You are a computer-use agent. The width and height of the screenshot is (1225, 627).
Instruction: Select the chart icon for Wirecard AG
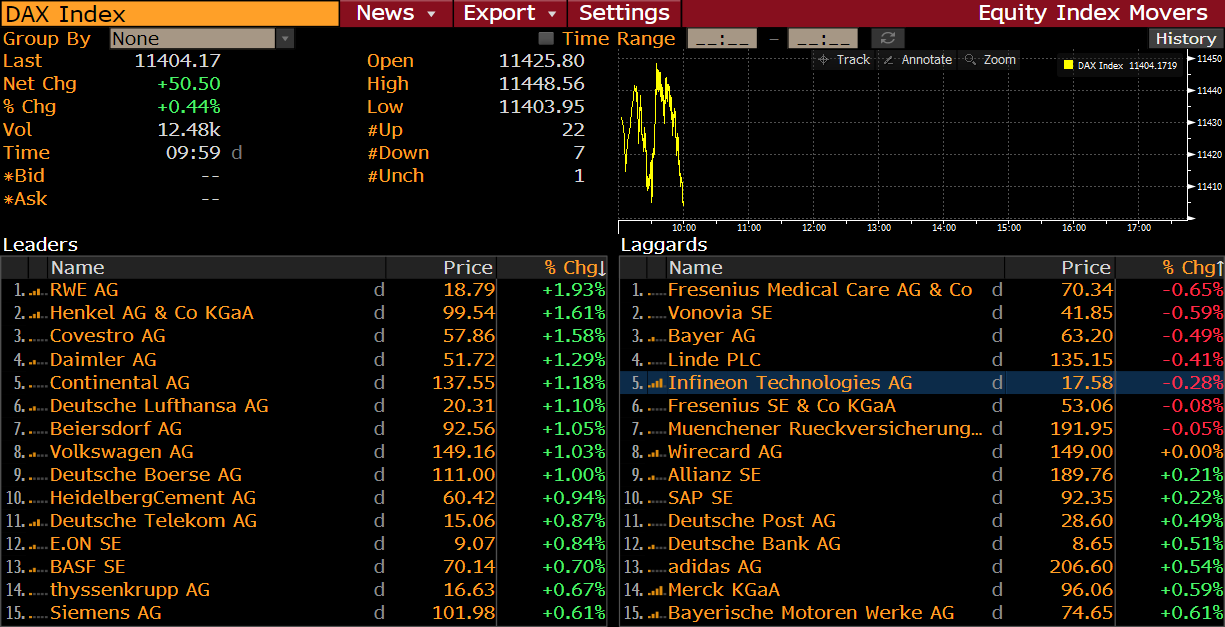[656, 451]
